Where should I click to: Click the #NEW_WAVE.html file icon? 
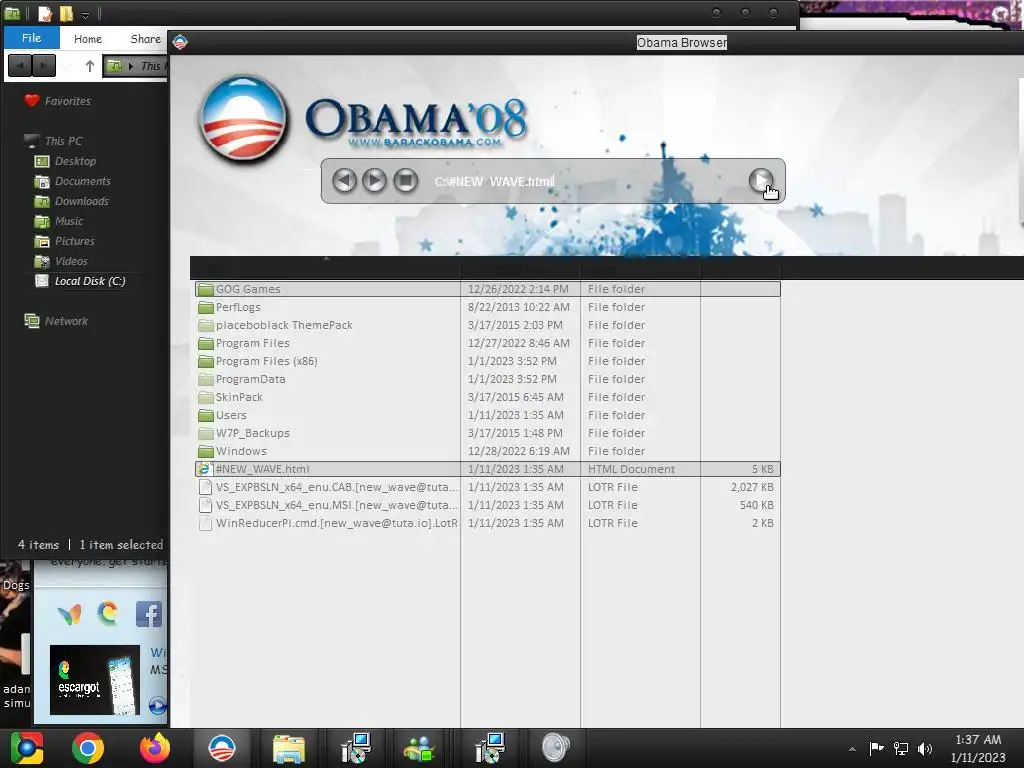(205, 469)
